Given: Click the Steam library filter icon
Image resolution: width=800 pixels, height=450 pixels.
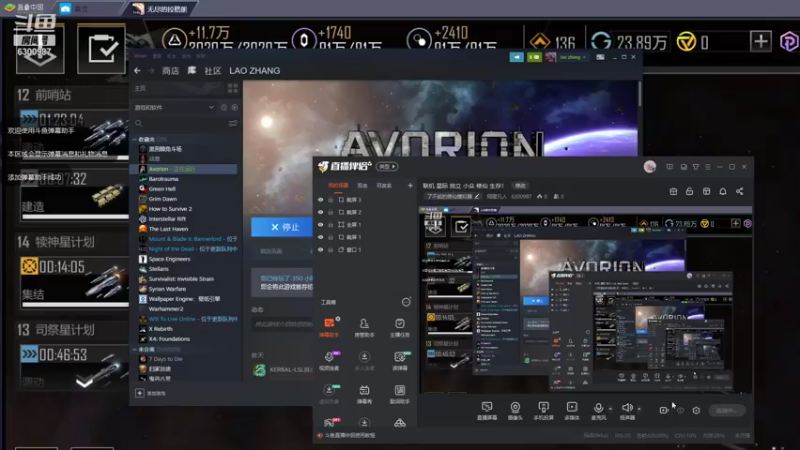Looking at the screenshot, I should pos(233,123).
